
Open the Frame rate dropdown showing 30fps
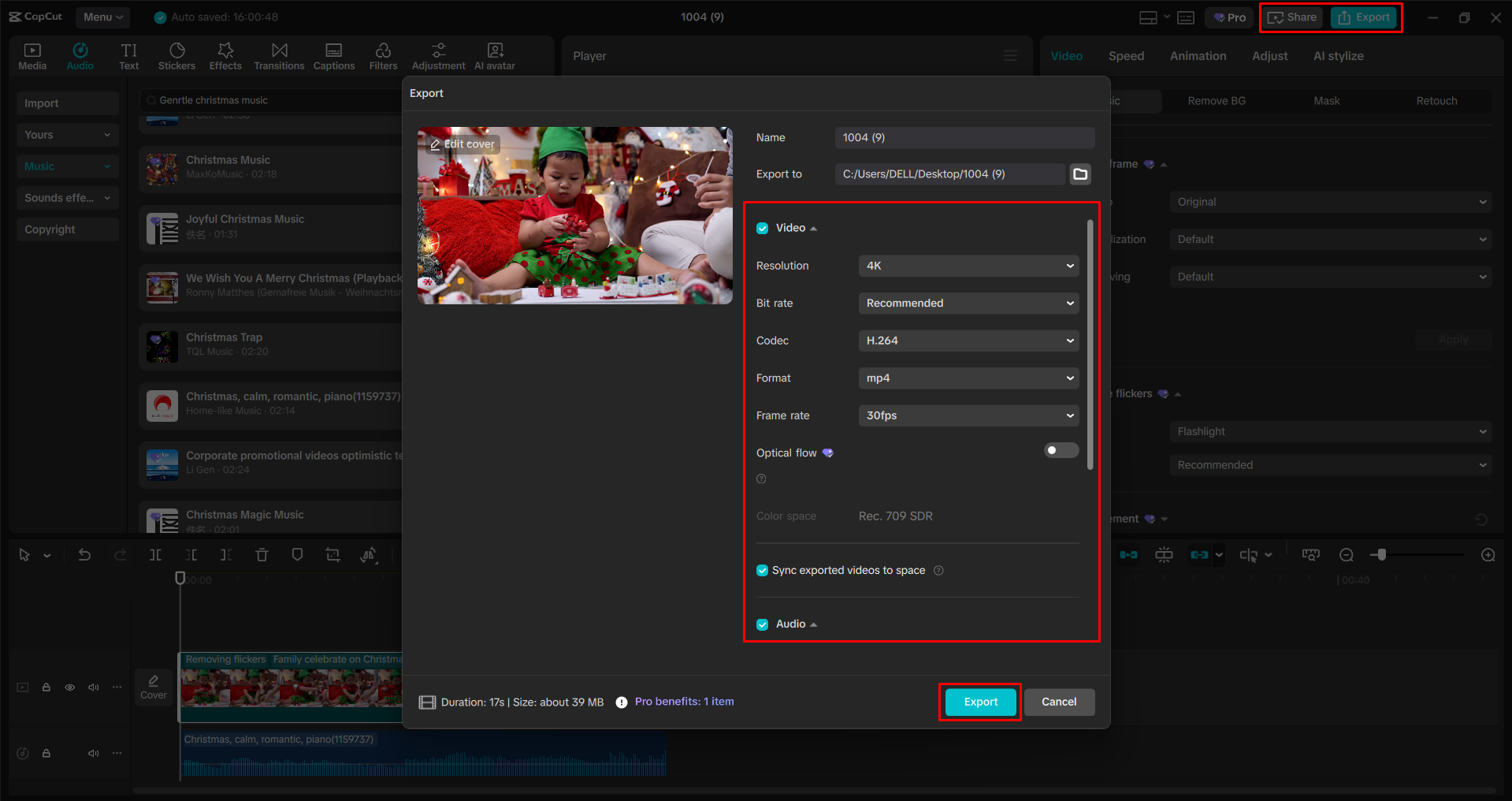click(968, 415)
